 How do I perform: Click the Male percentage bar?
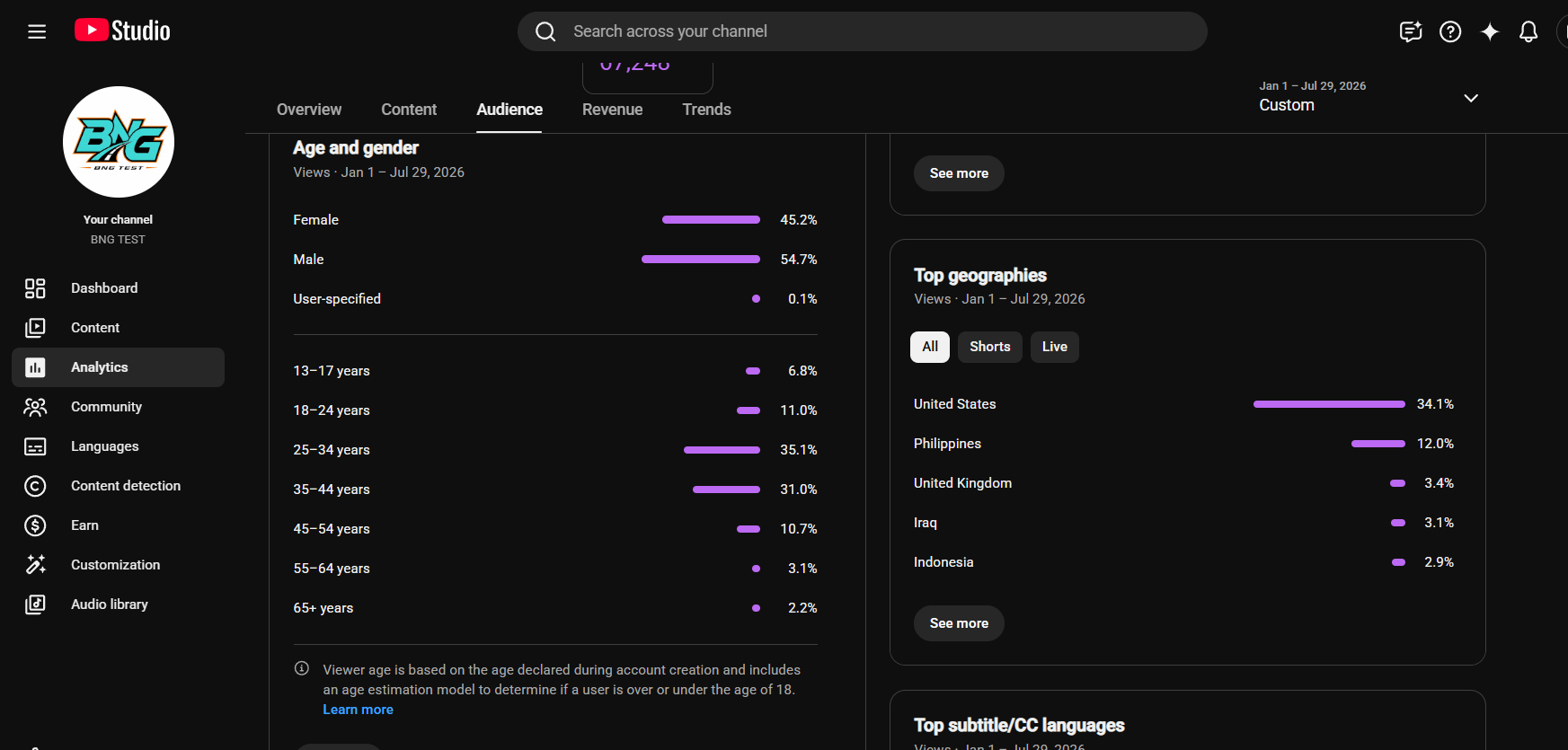pos(701,260)
